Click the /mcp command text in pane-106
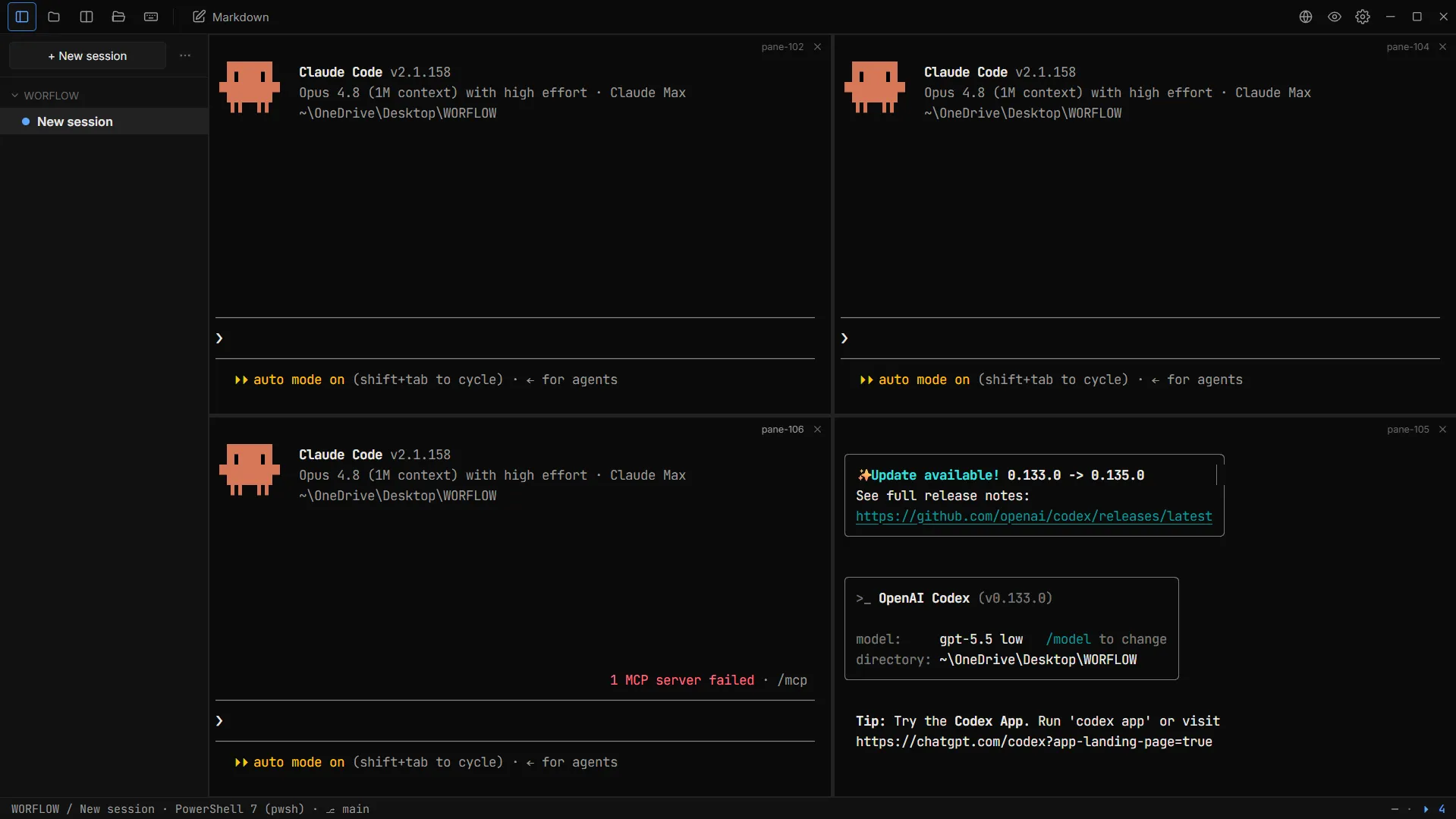1456x819 pixels. (x=792, y=680)
